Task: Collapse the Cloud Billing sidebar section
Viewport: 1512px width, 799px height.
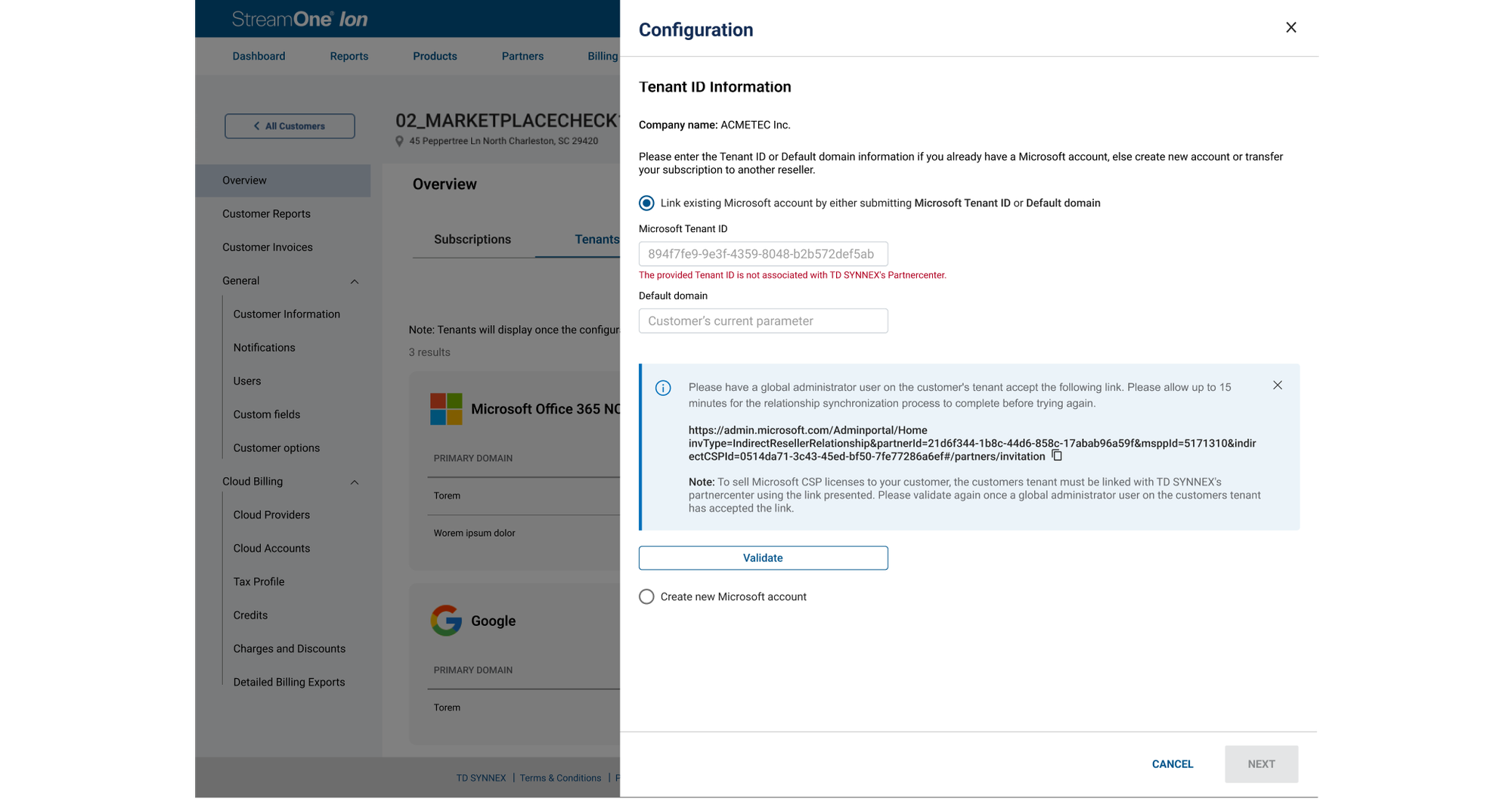Action: (x=355, y=482)
